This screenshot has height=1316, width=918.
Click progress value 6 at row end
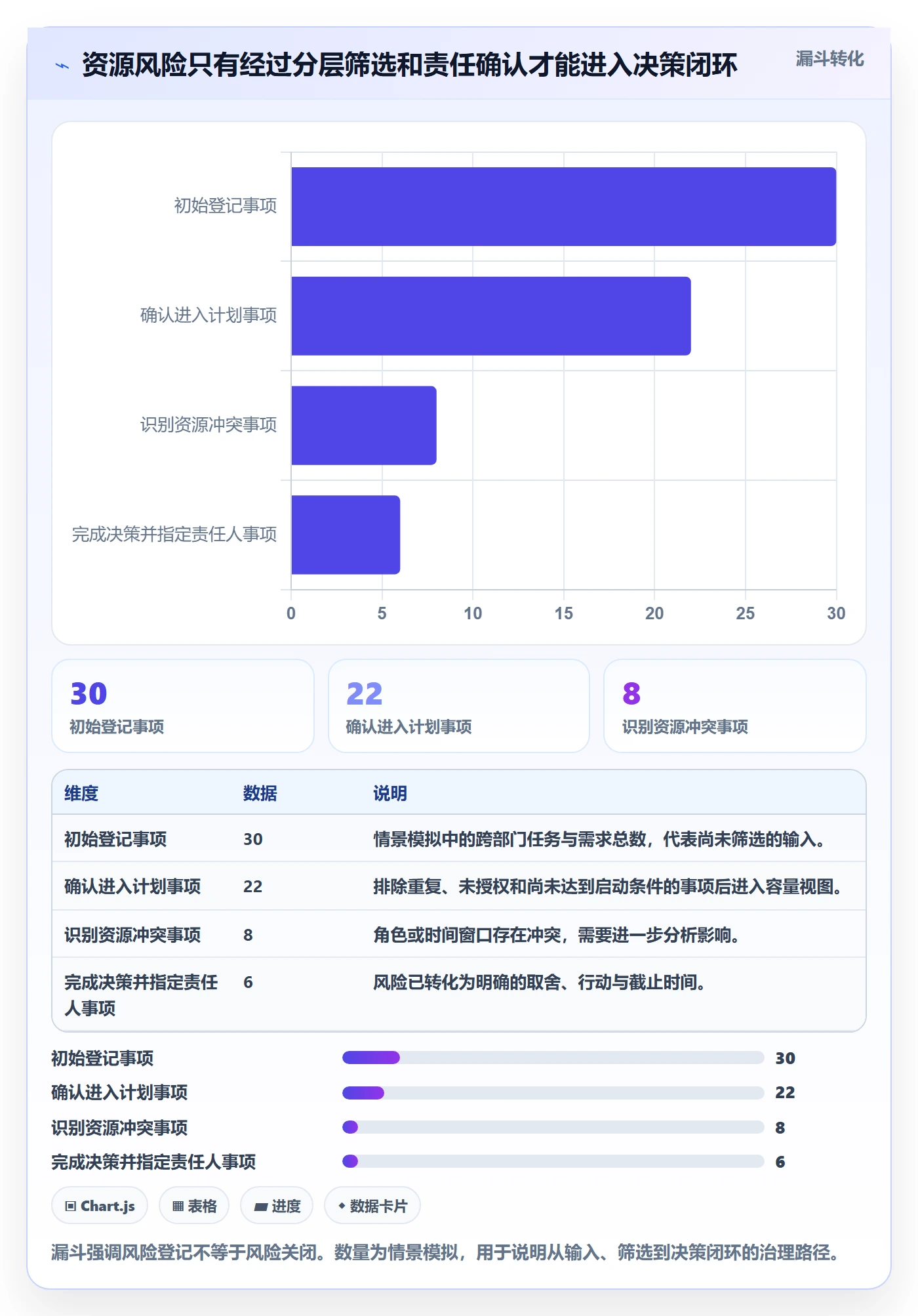780,1162
